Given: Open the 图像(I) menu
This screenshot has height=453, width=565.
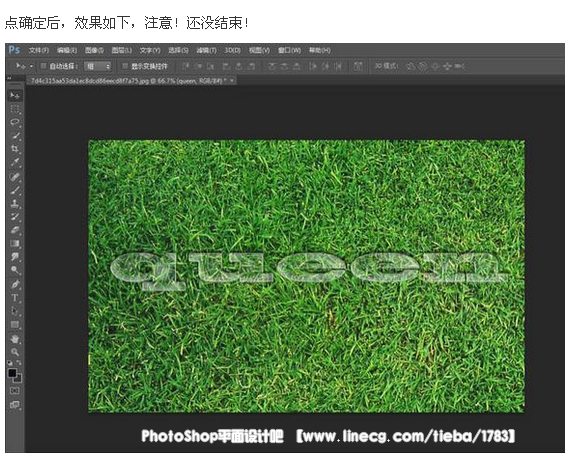Looking at the screenshot, I should (x=94, y=50).
